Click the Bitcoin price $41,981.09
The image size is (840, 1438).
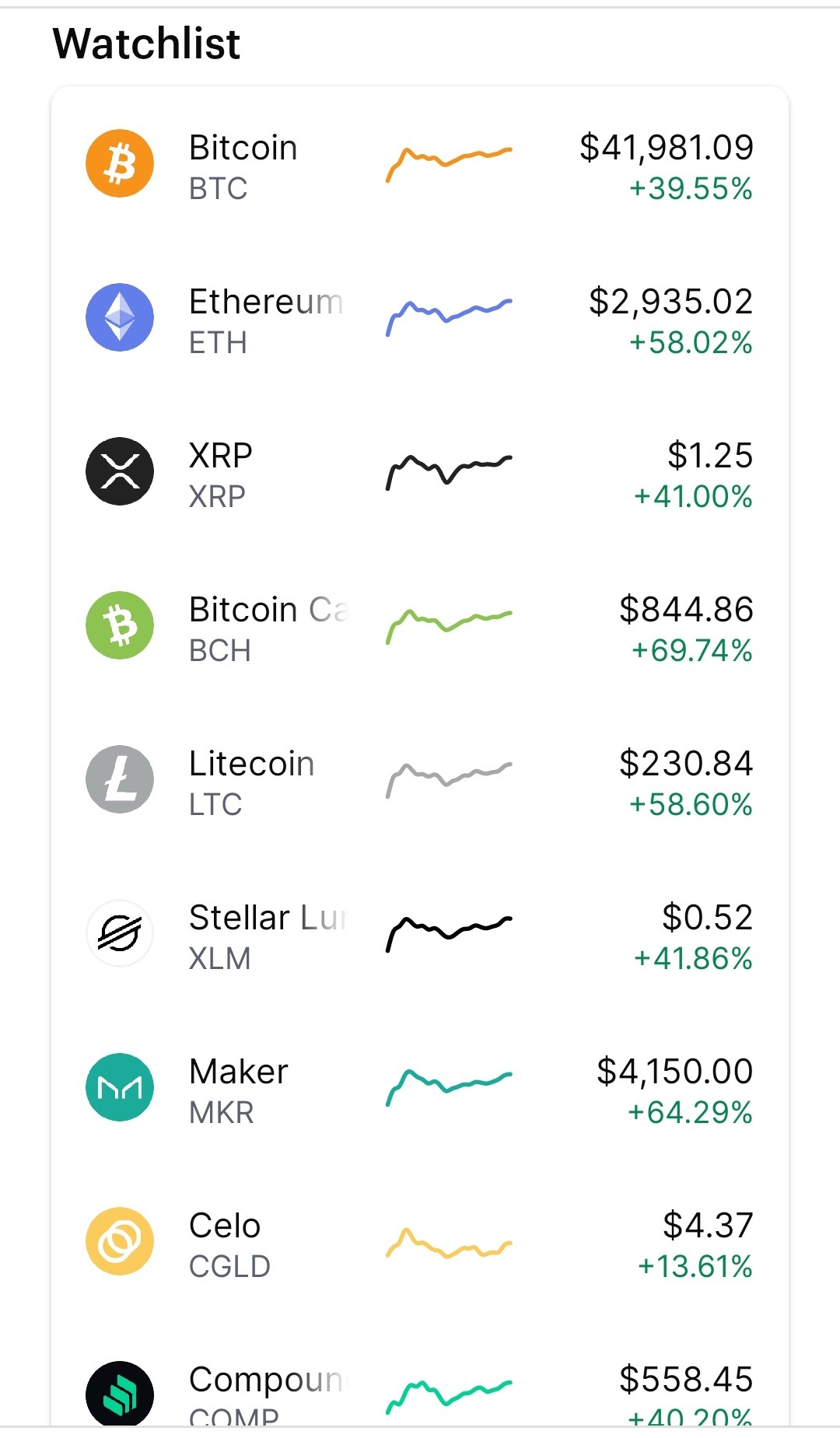(667, 147)
